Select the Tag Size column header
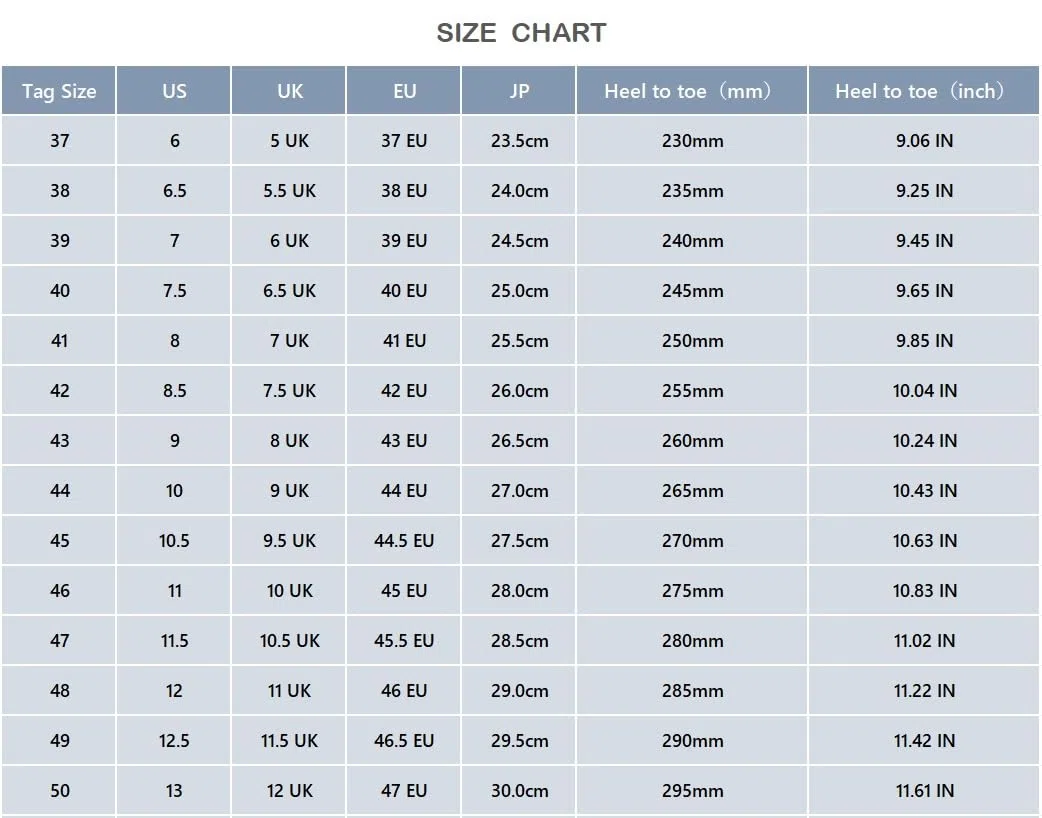 [58, 90]
